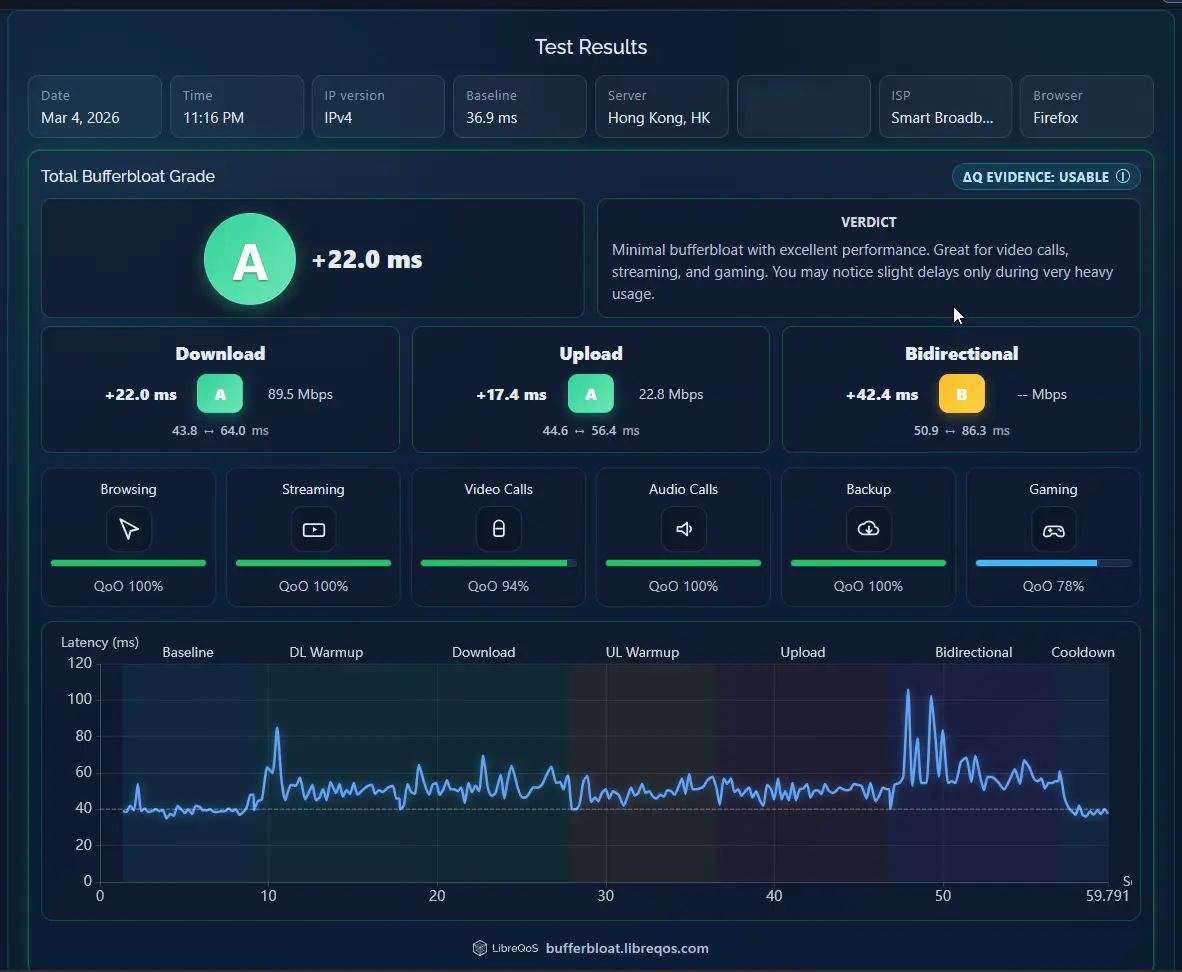
Task: Click the Browsing cursor icon
Action: point(129,529)
